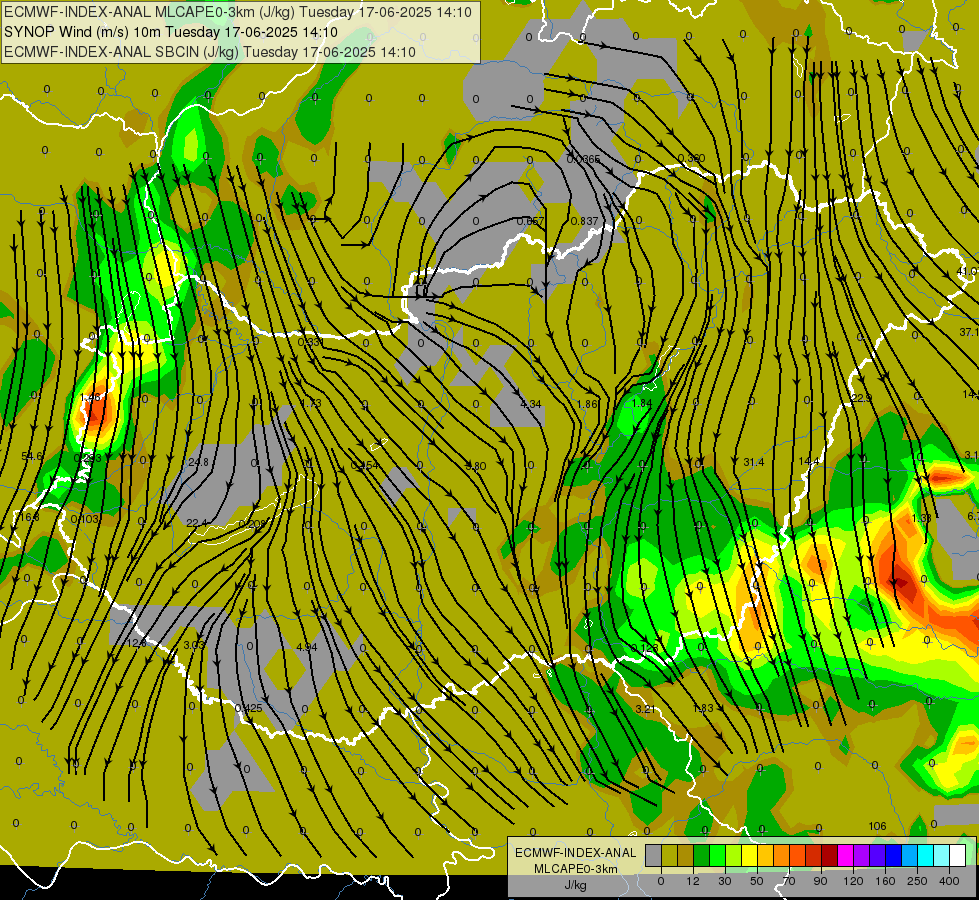The width and height of the screenshot is (979, 900).
Task: Click the map value '24.8'
Action: pos(198,462)
